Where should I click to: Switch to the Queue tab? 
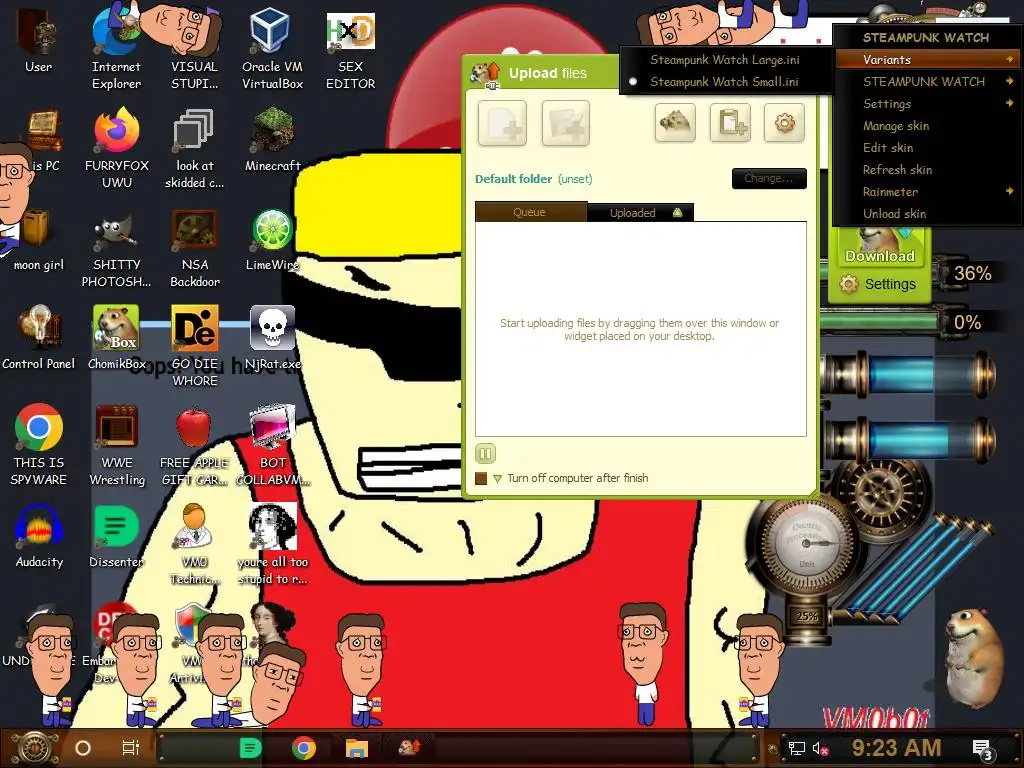coord(530,212)
